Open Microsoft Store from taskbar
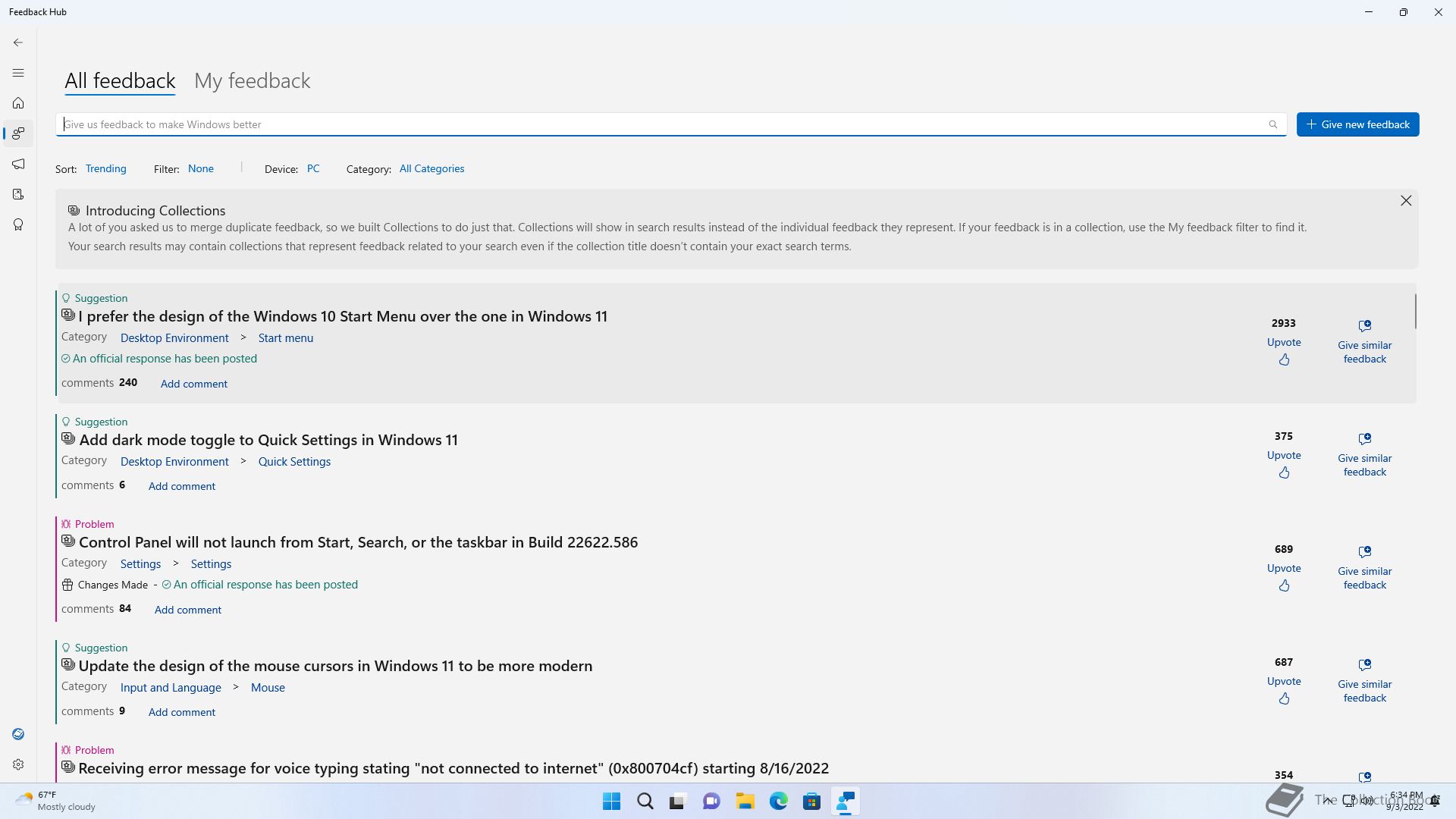This screenshot has width=1456, height=819. pos(812,802)
